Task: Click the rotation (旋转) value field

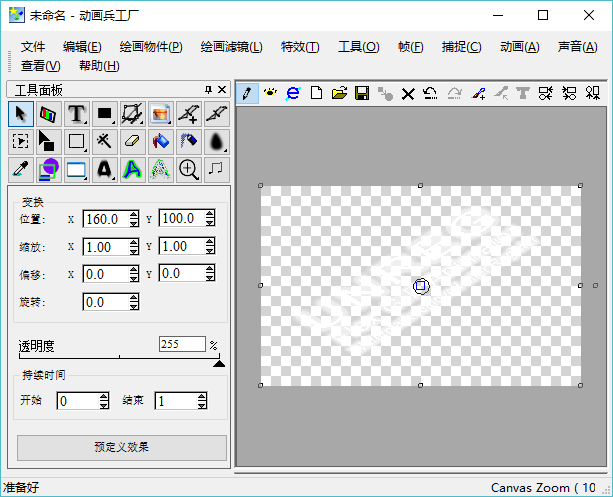Action: point(106,302)
